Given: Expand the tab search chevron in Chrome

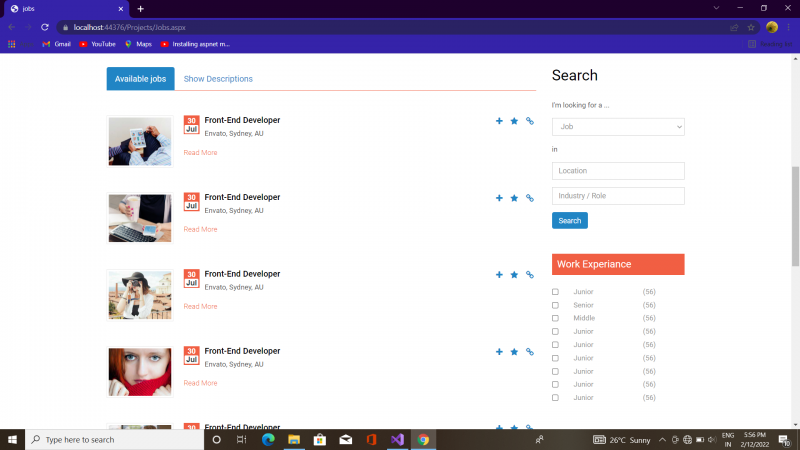Looking at the screenshot, I should 716,8.
